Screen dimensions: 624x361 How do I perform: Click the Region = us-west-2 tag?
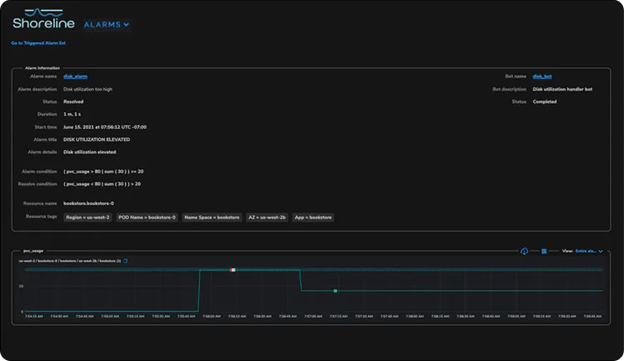[88, 217]
